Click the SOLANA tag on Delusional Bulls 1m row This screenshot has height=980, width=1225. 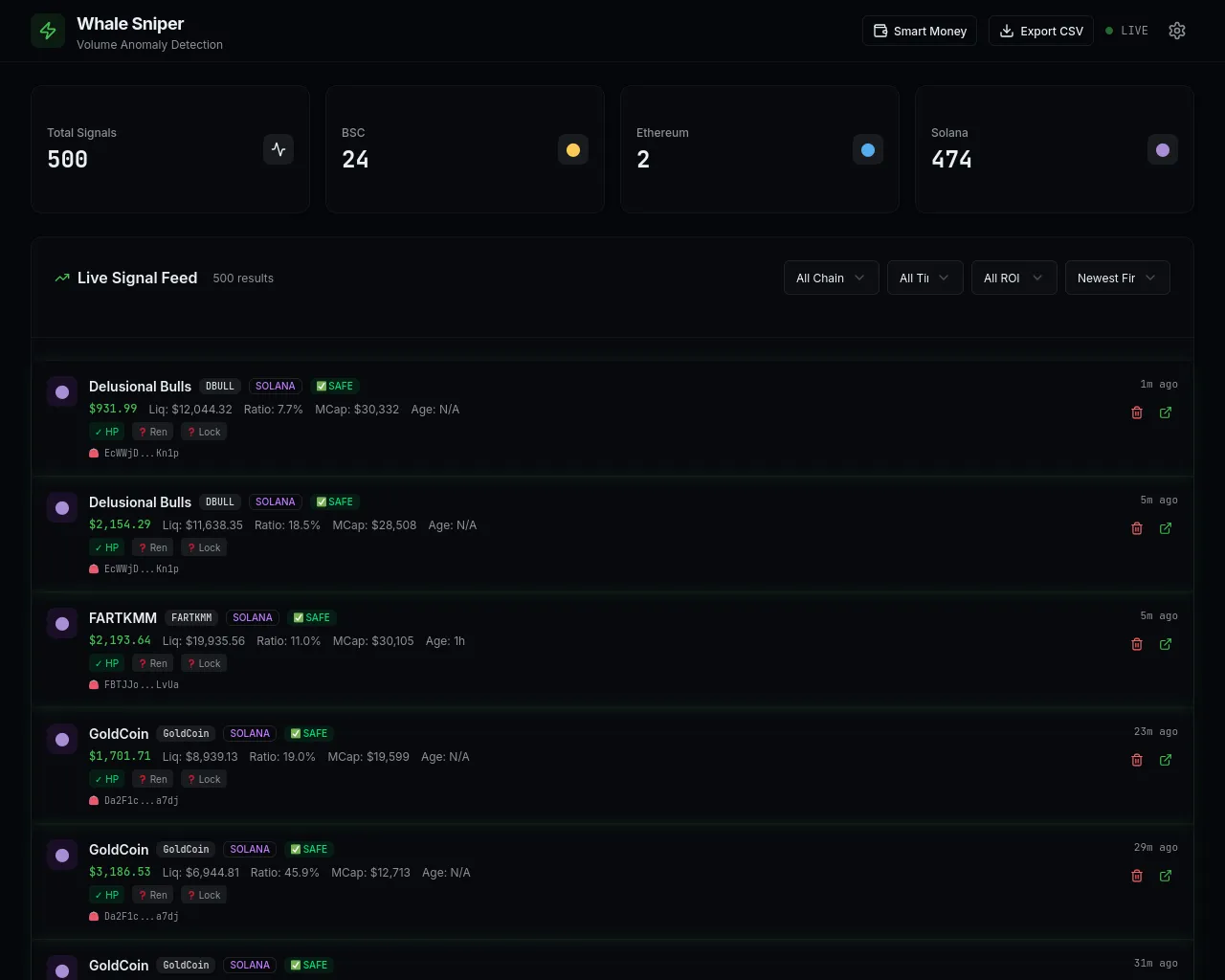[x=276, y=386]
